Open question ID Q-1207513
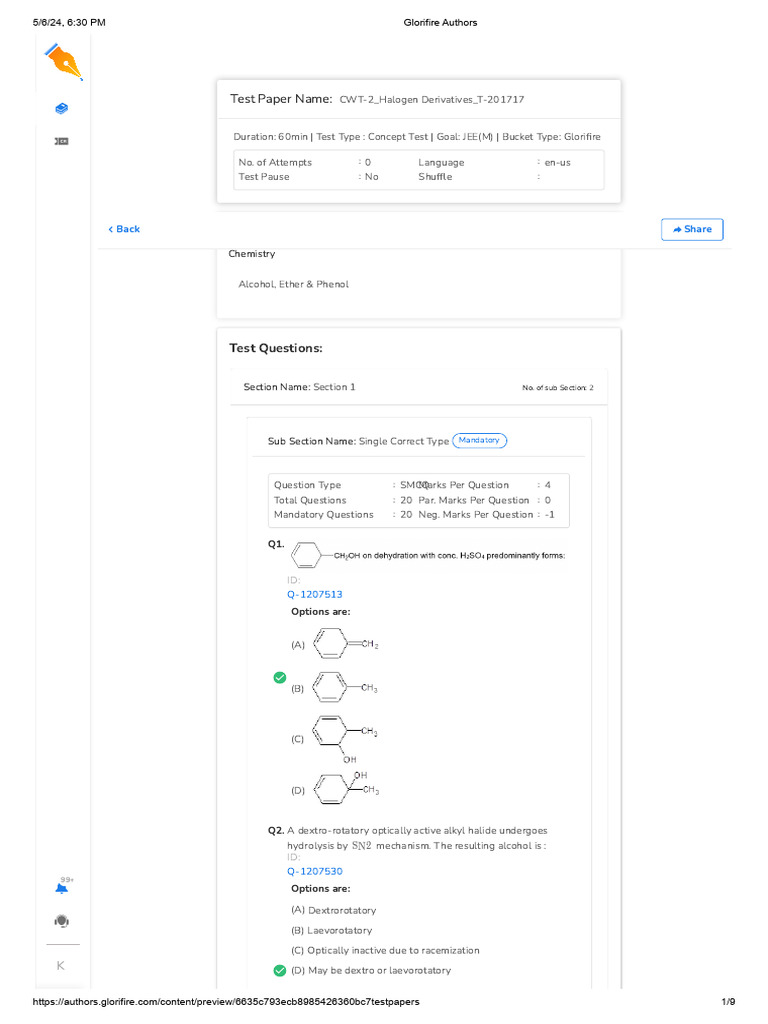Viewport: 768px width, 1024px height. point(315,594)
